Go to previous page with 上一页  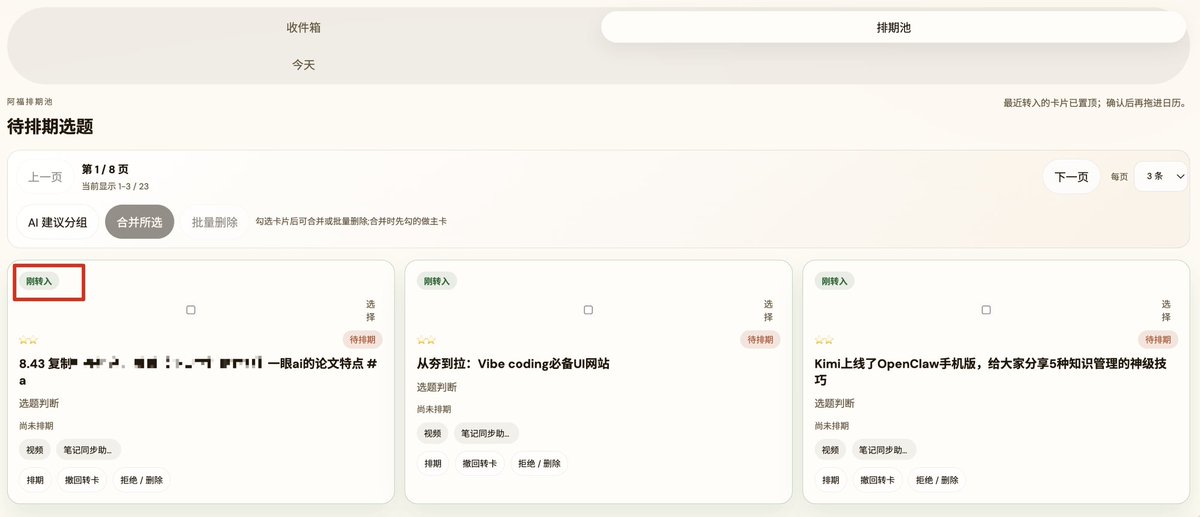(45, 177)
